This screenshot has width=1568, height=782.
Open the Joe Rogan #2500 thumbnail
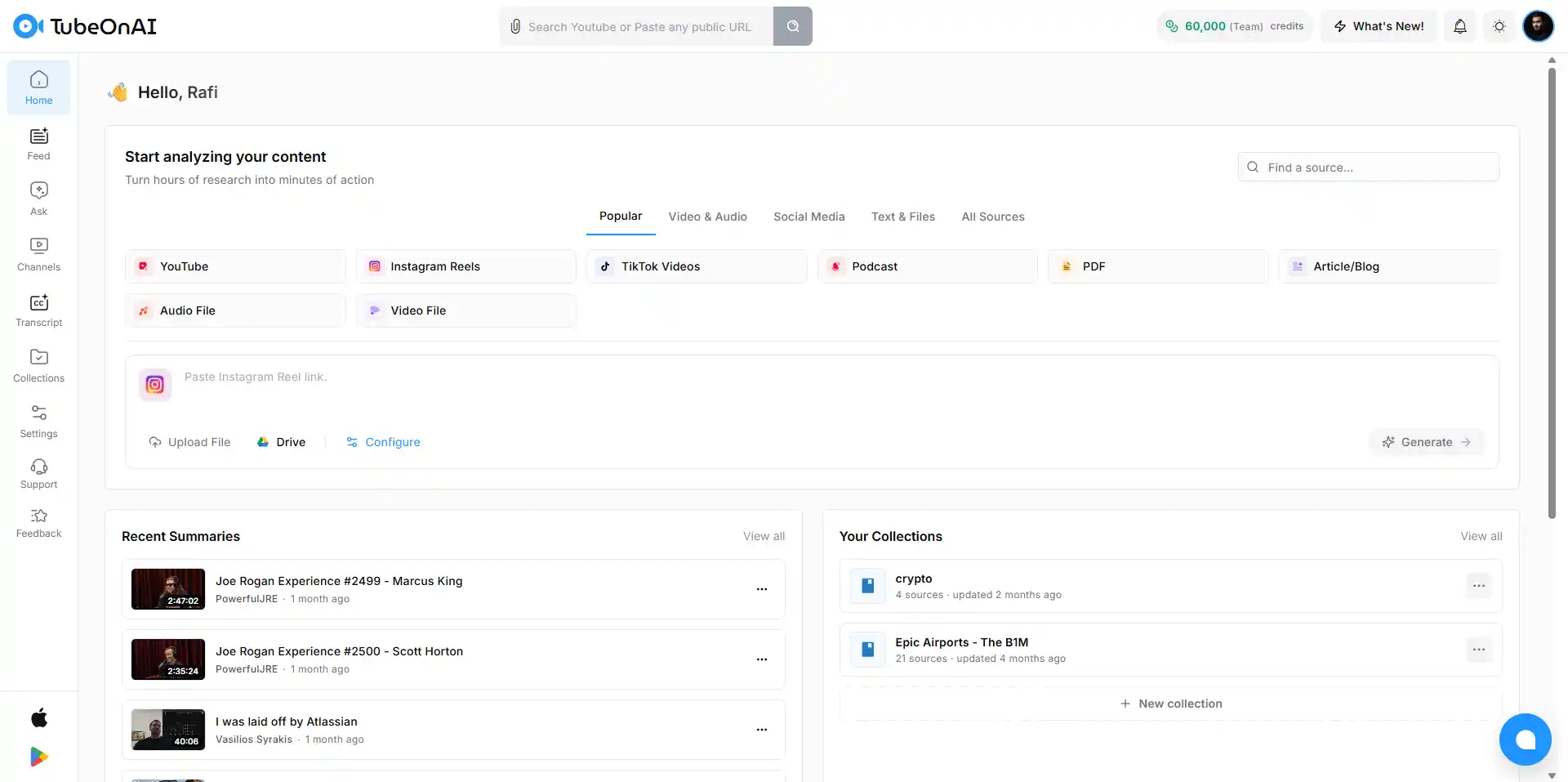[x=168, y=659]
